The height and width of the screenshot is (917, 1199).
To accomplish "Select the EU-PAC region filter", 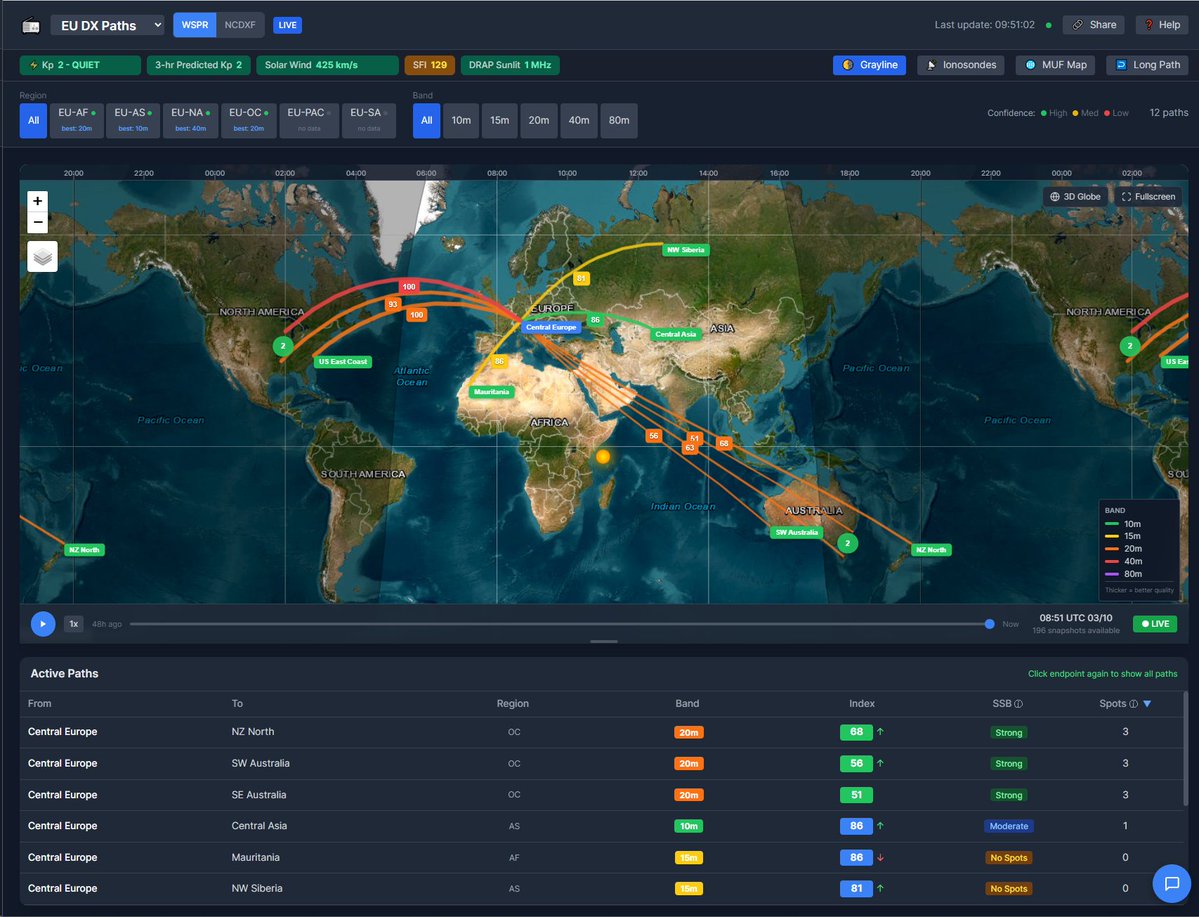I will pyautogui.click(x=309, y=120).
